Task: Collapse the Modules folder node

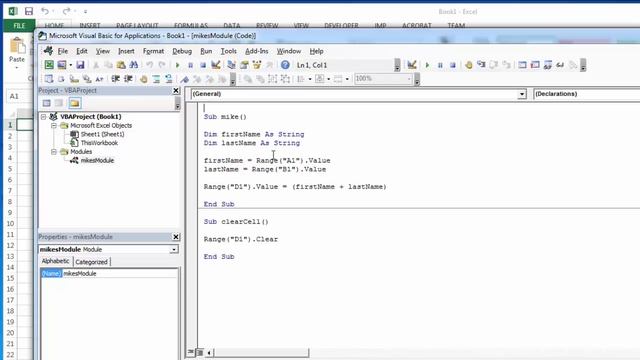Action: [53, 152]
